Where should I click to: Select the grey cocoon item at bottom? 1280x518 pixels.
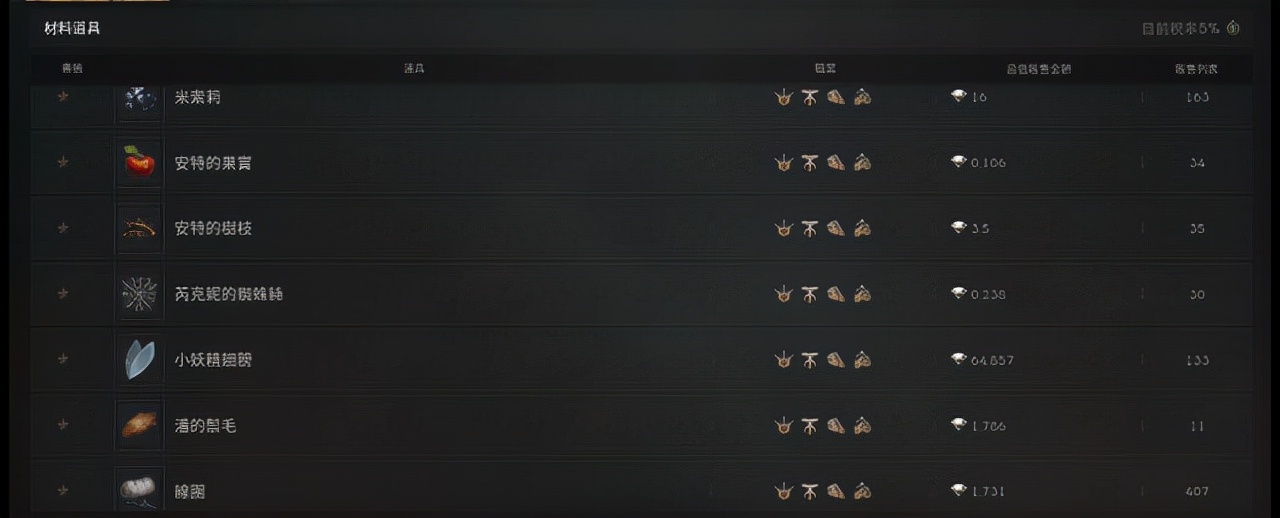(x=139, y=490)
